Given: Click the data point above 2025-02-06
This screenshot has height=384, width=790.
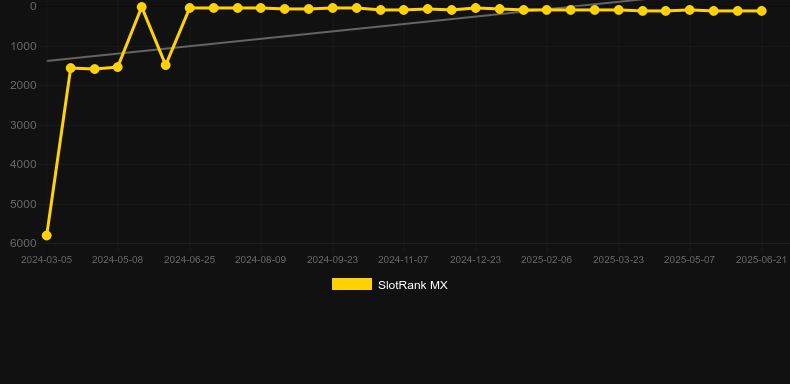Looking at the screenshot, I should (x=547, y=10).
